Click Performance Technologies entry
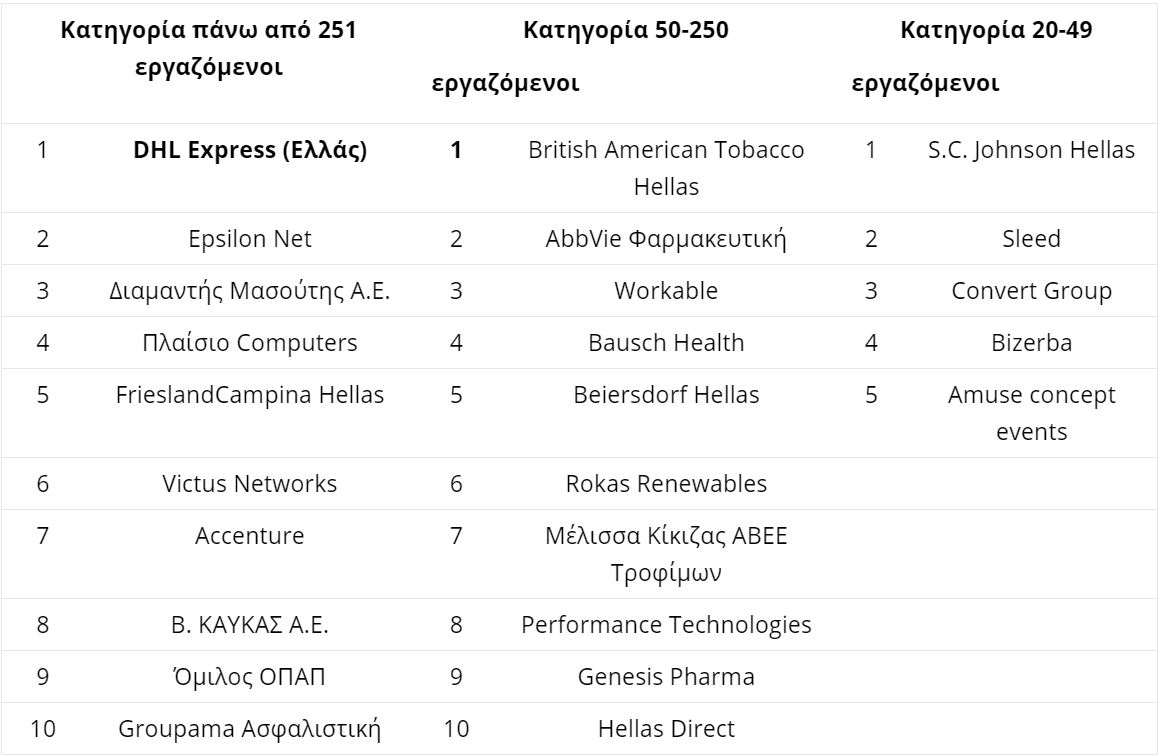The width and height of the screenshot is (1158, 755). [x=666, y=625]
